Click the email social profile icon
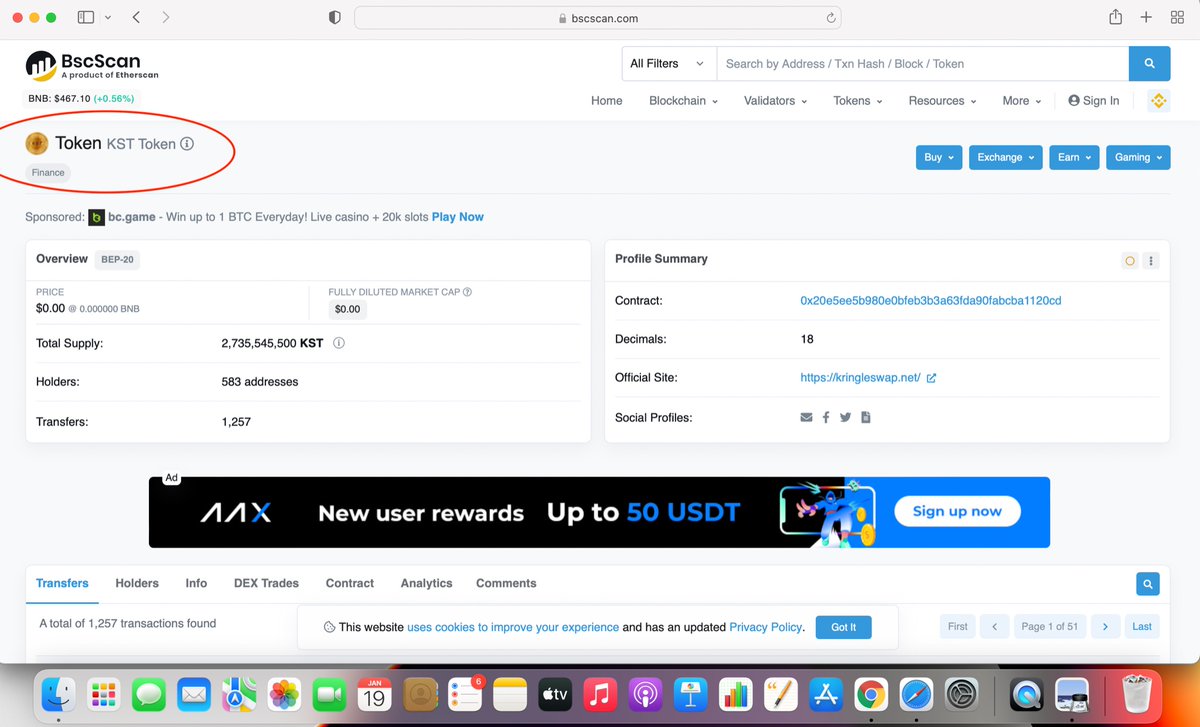 [x=806, y=417]
